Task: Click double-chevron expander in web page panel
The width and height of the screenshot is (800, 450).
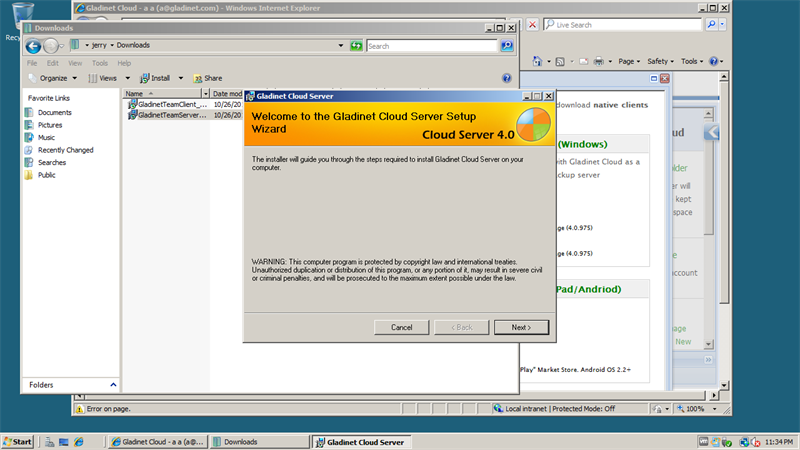Action: 708,360
